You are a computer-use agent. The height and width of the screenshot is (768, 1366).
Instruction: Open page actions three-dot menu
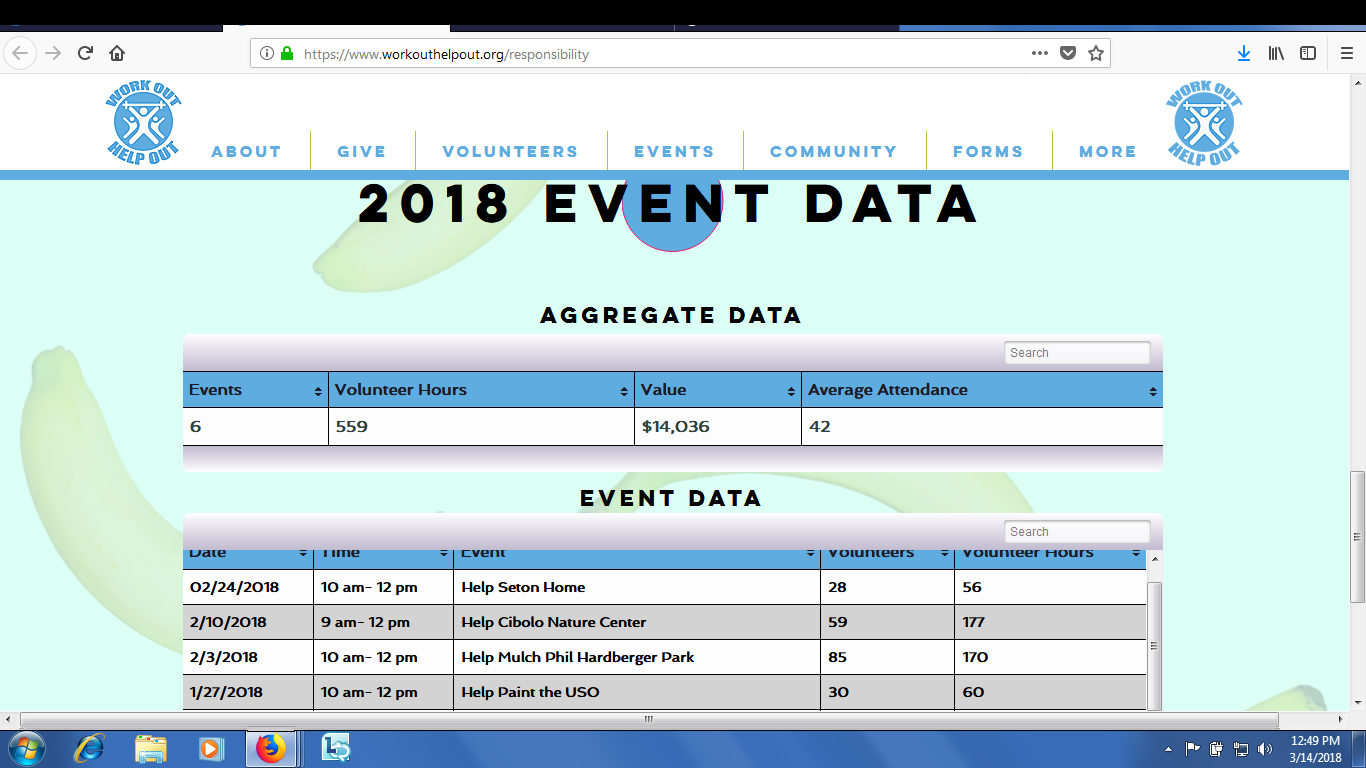[x=1040, y=54]
